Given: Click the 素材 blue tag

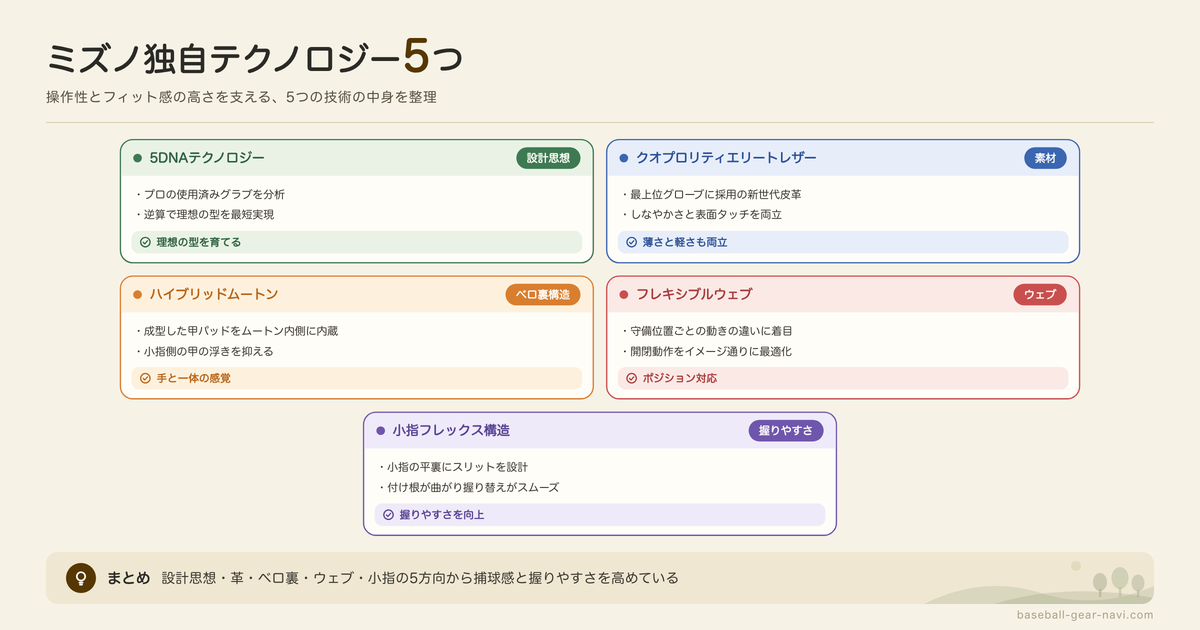Looking at the screenshot, I should click(1045, 158).
